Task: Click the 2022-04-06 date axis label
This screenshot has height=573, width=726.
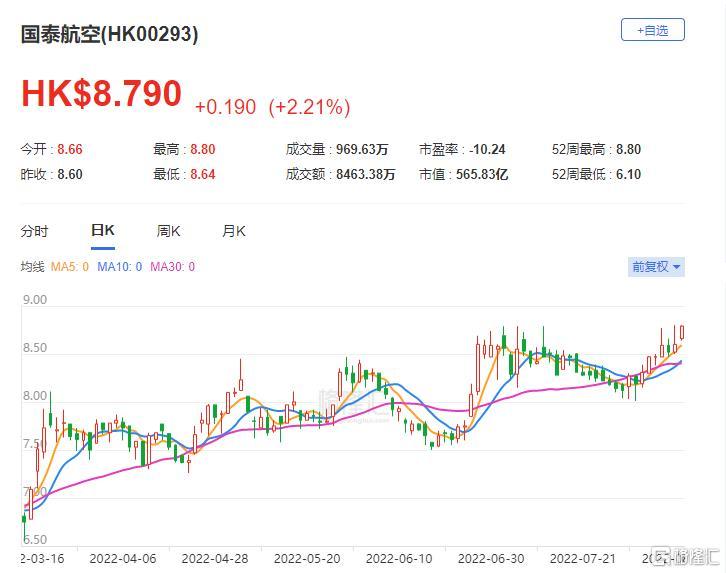Action: click(123, 559)
